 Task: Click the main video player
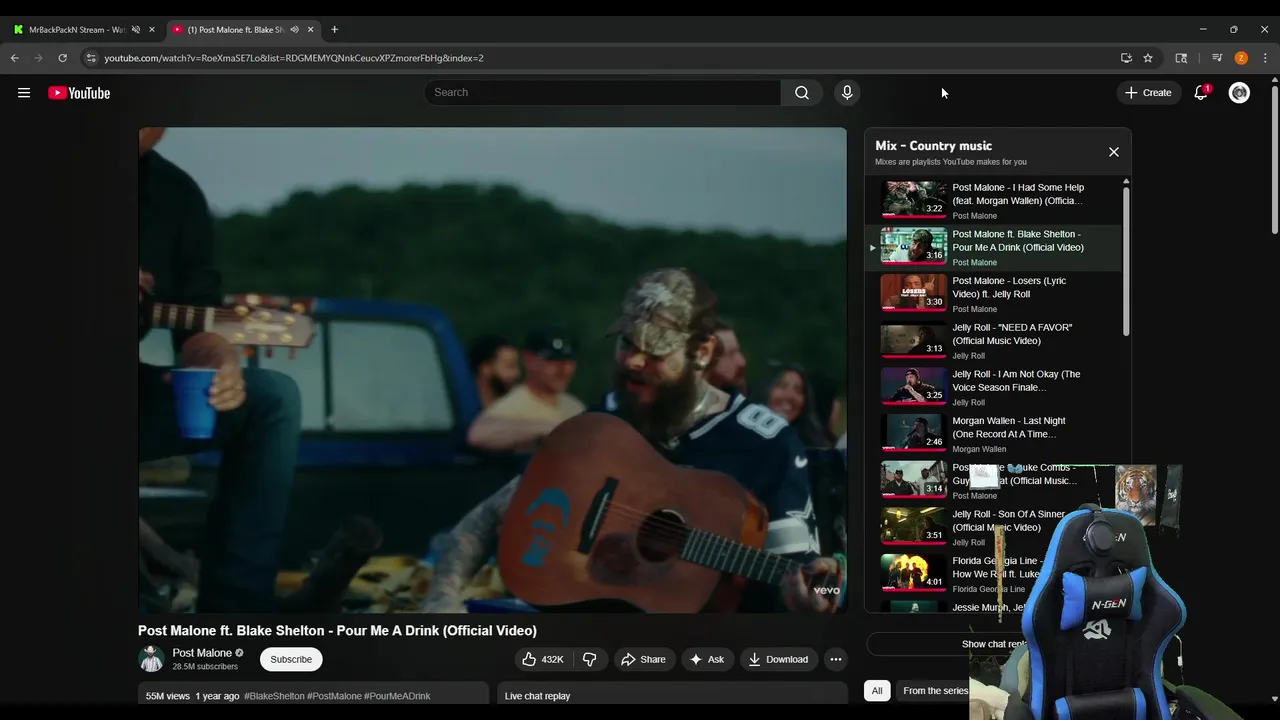click(492, 370)
